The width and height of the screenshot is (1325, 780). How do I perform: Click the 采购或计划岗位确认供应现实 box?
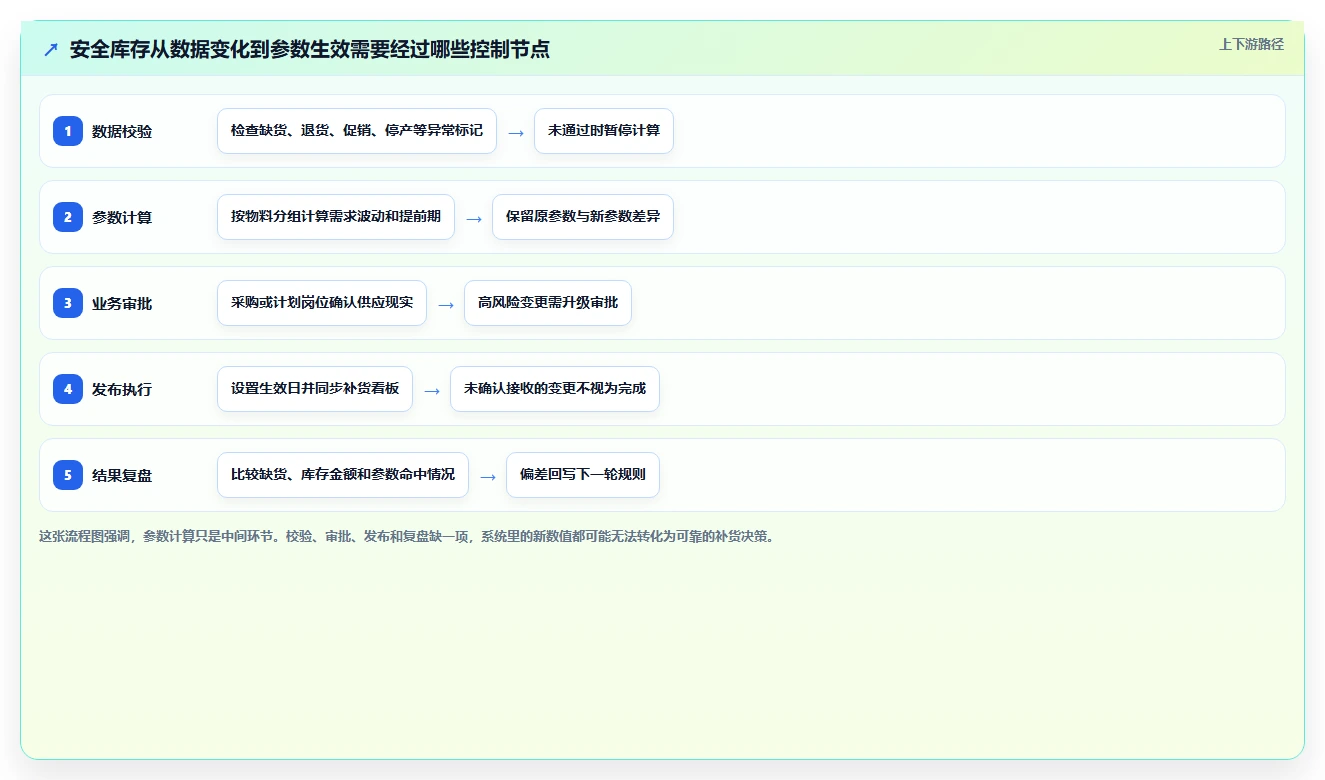point(322,303)
